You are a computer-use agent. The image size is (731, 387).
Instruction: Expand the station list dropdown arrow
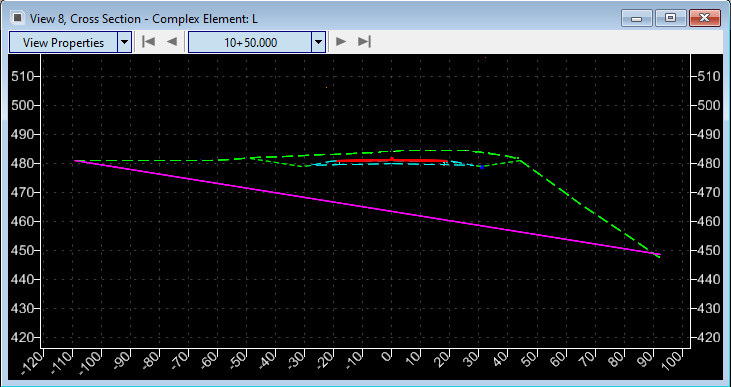click(318, 42)
